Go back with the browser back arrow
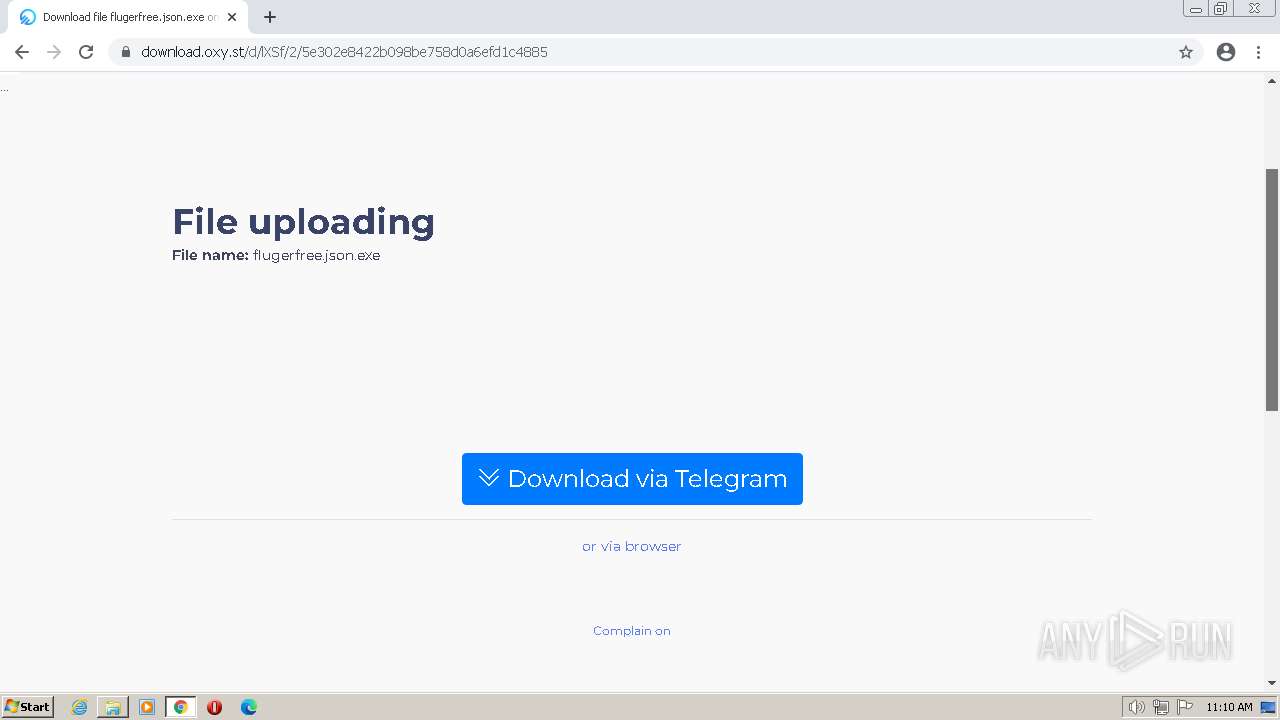The image size is (1280, 720). (x=22, y=52)
